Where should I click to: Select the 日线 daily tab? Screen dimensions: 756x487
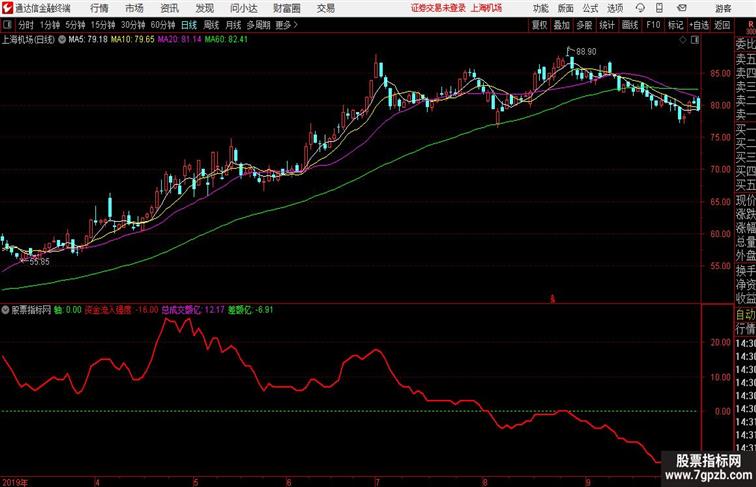pyautogui.click(x=189, y=25)
